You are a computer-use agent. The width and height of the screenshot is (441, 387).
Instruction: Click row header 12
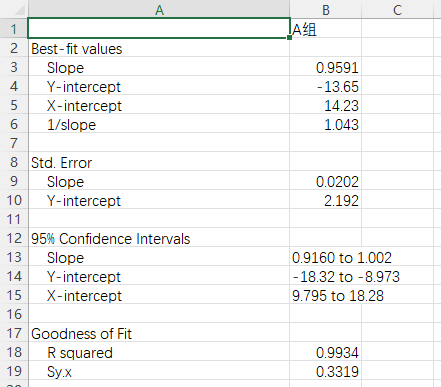(14, 238)
